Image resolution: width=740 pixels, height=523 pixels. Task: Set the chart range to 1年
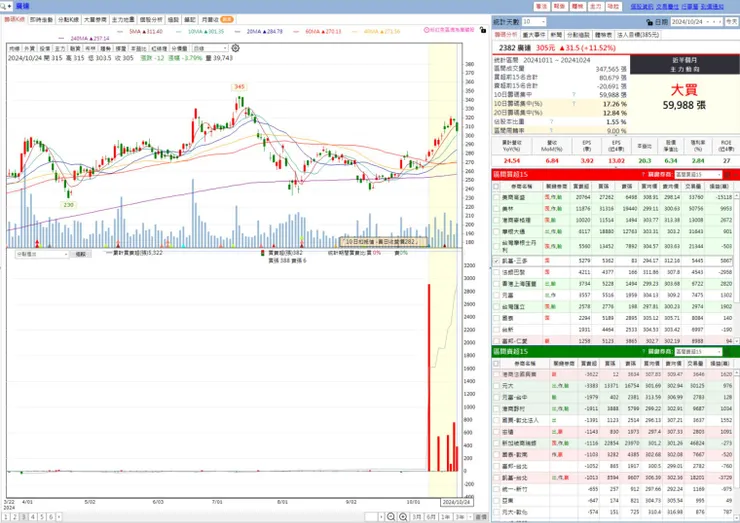point(445,517)
